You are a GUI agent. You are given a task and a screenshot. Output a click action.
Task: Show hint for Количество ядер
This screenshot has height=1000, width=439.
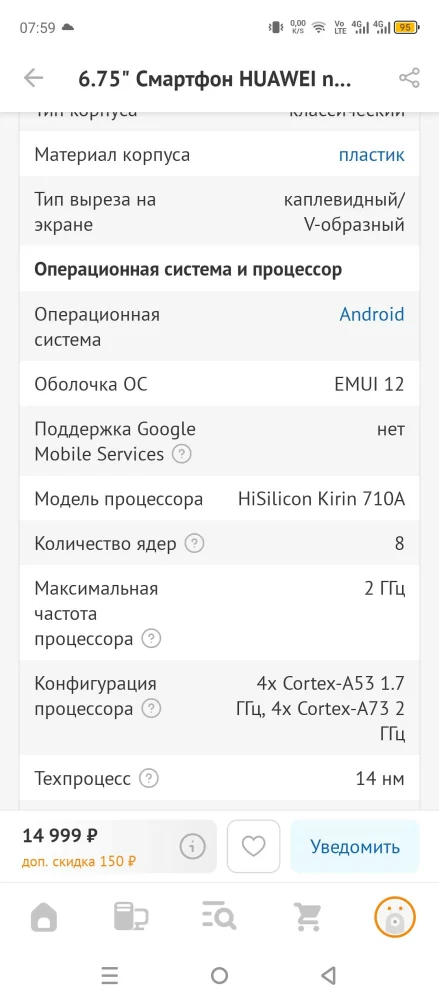(x=195, y=543)
